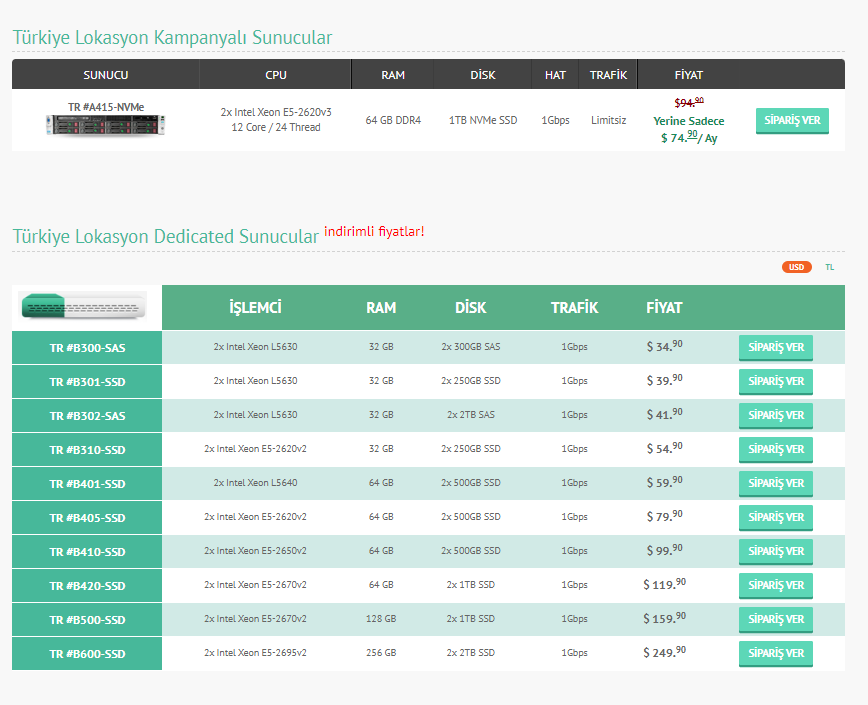
Task: Click Sipariş Ver for TR #B401-SSD
Action: (x=776, y=484)
